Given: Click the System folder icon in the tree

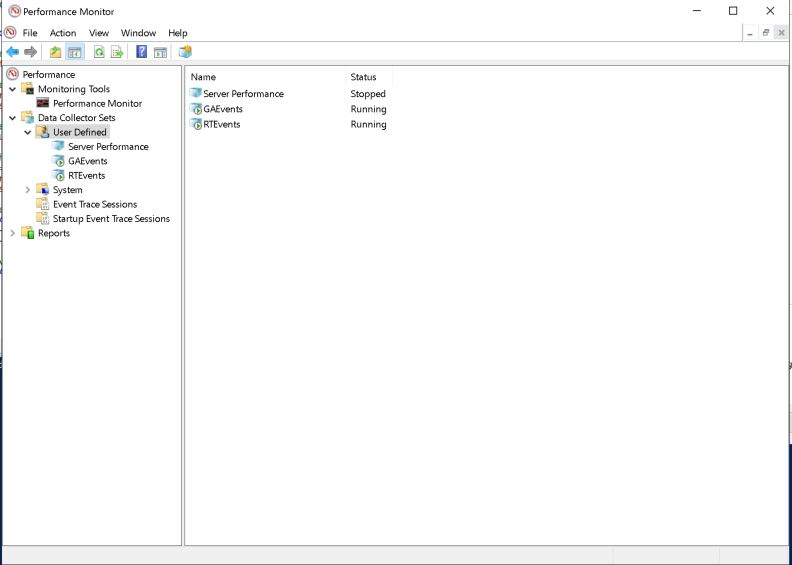Looking at the screenshot, I should pyautogui.click(x=43, y=190).
